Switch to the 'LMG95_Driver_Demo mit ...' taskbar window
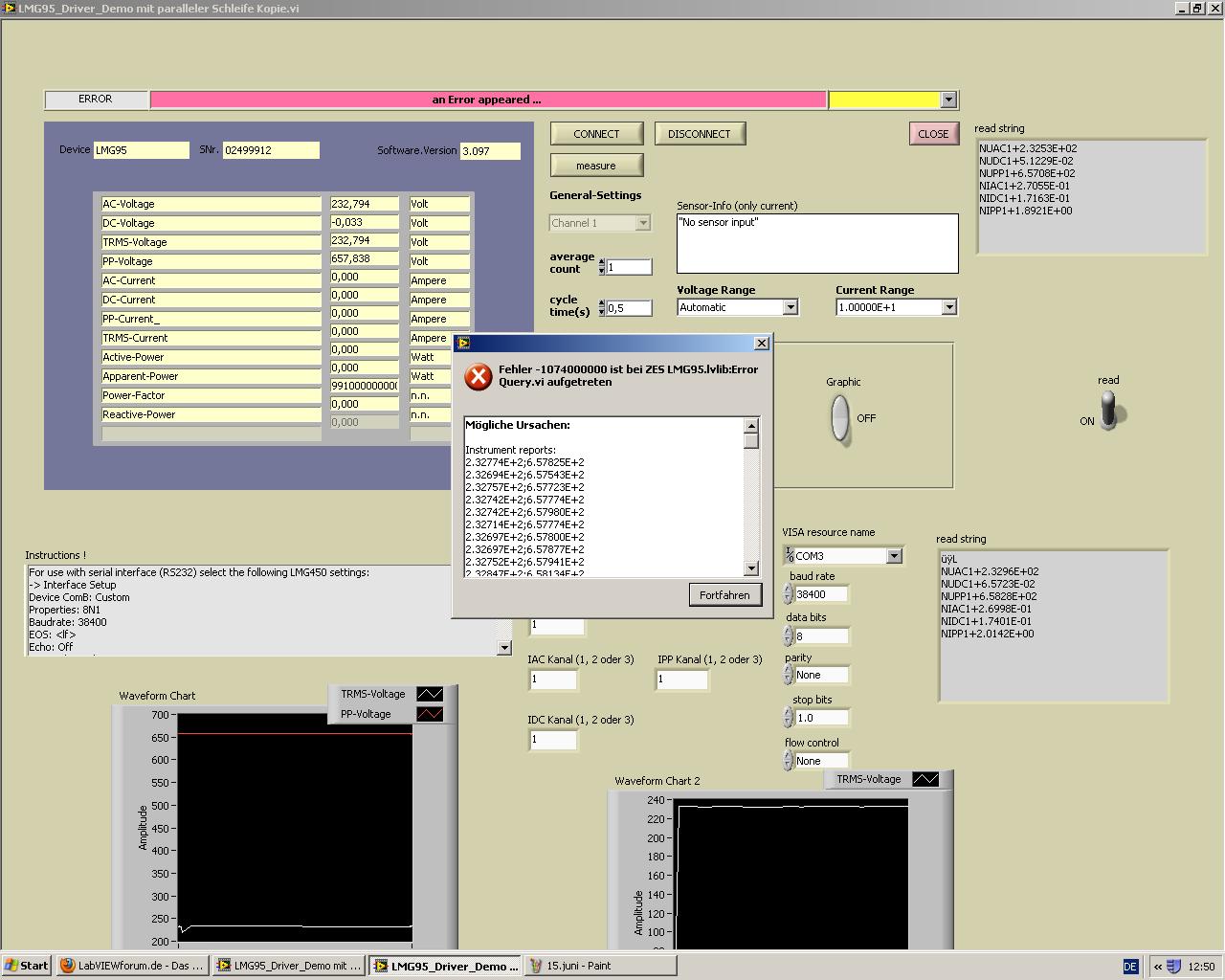 click(289, 966)
